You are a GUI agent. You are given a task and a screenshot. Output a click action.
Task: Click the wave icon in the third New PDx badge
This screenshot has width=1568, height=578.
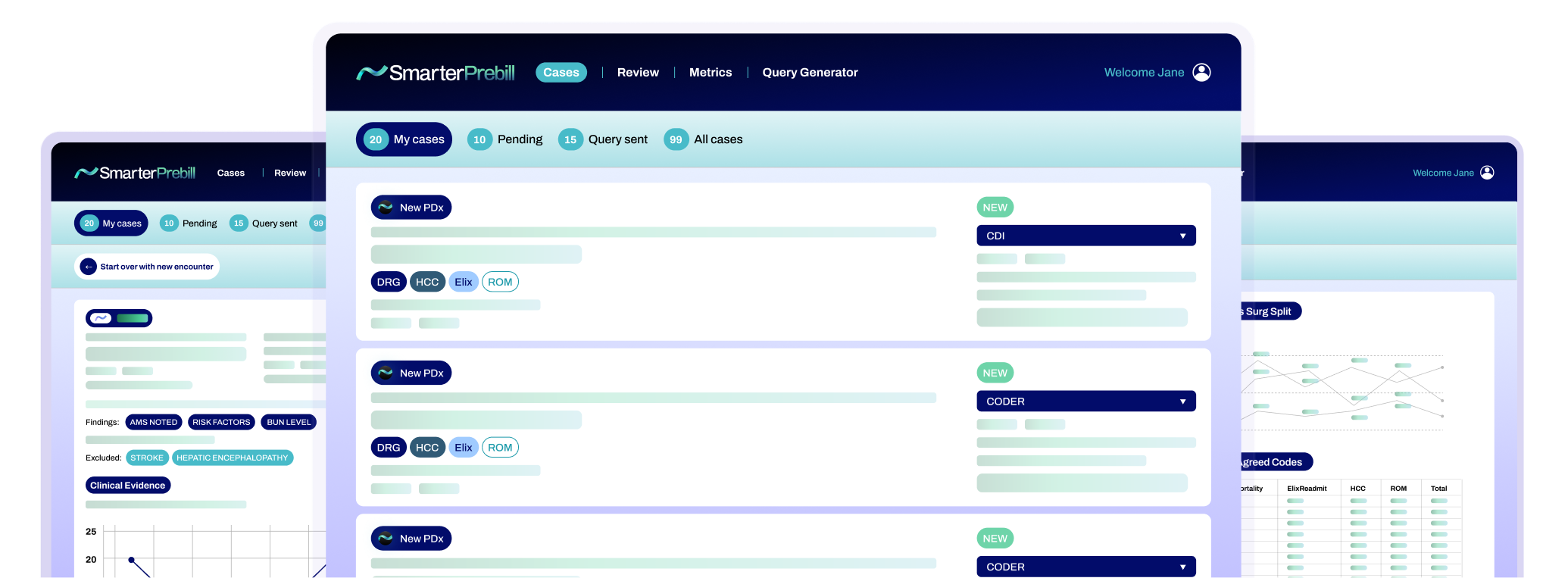pyautogui.click(x=386, y=539)
